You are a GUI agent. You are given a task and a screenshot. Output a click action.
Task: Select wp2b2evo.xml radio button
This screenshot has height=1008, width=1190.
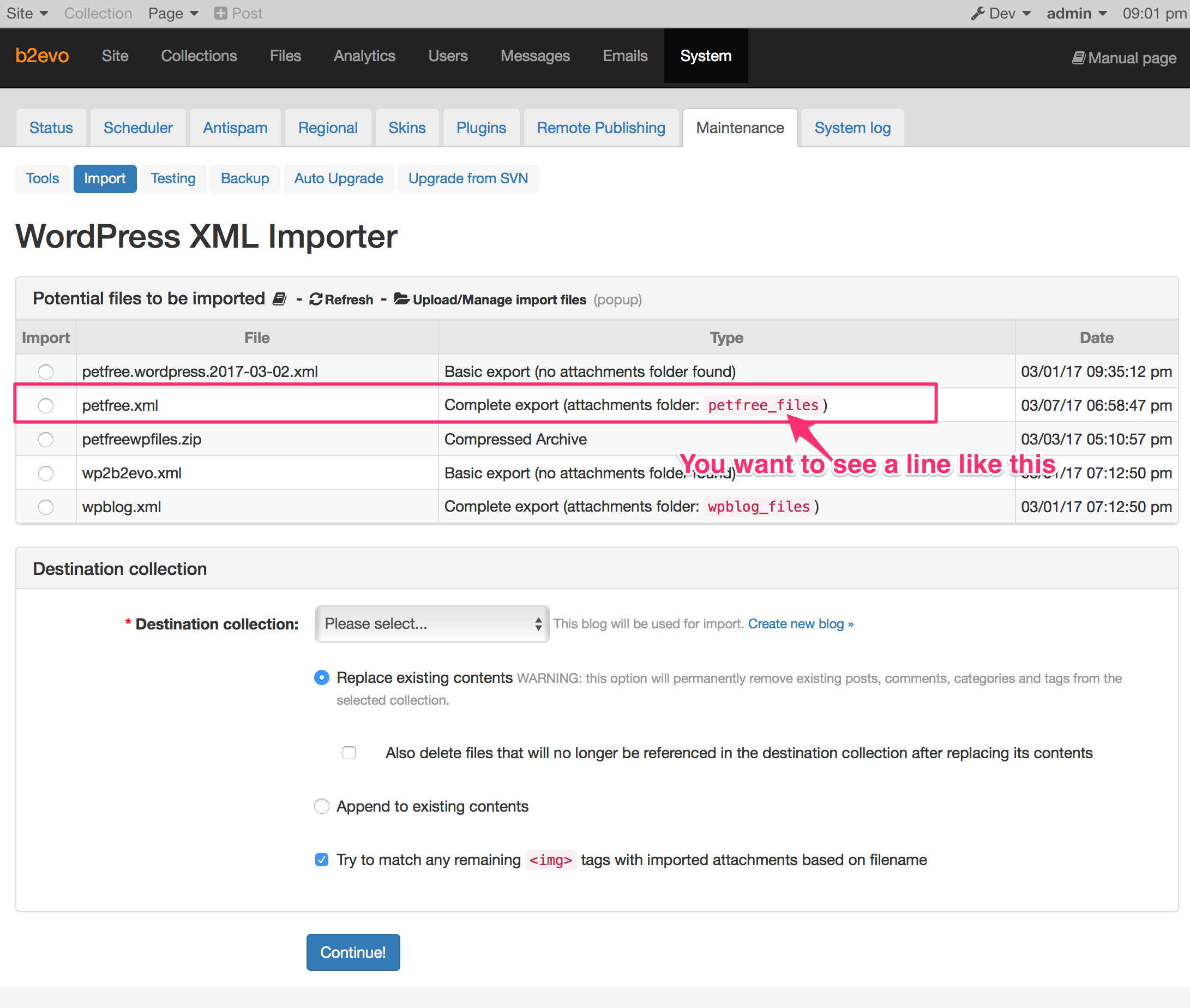[46, 473]
